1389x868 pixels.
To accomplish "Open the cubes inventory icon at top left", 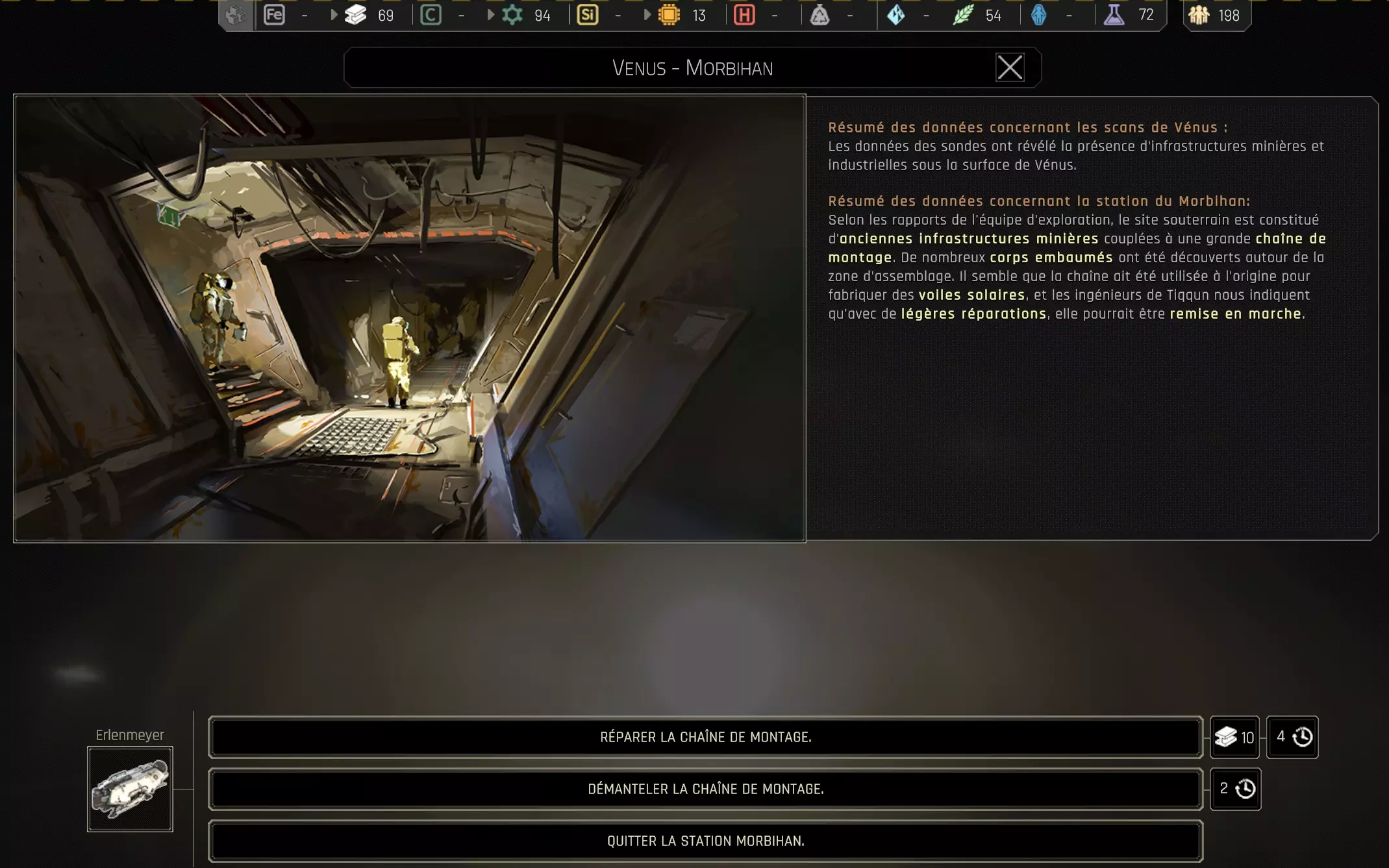I will 236,15.
